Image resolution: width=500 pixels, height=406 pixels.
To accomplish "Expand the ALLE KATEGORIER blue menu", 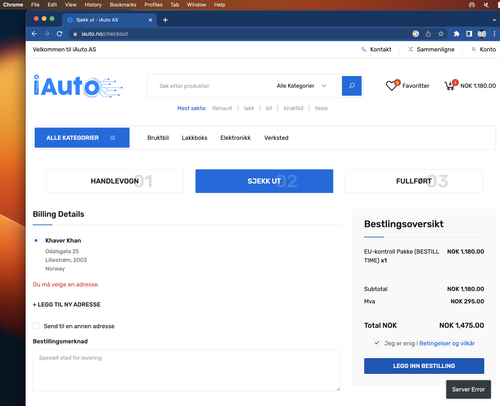I will tap(82, 138).
